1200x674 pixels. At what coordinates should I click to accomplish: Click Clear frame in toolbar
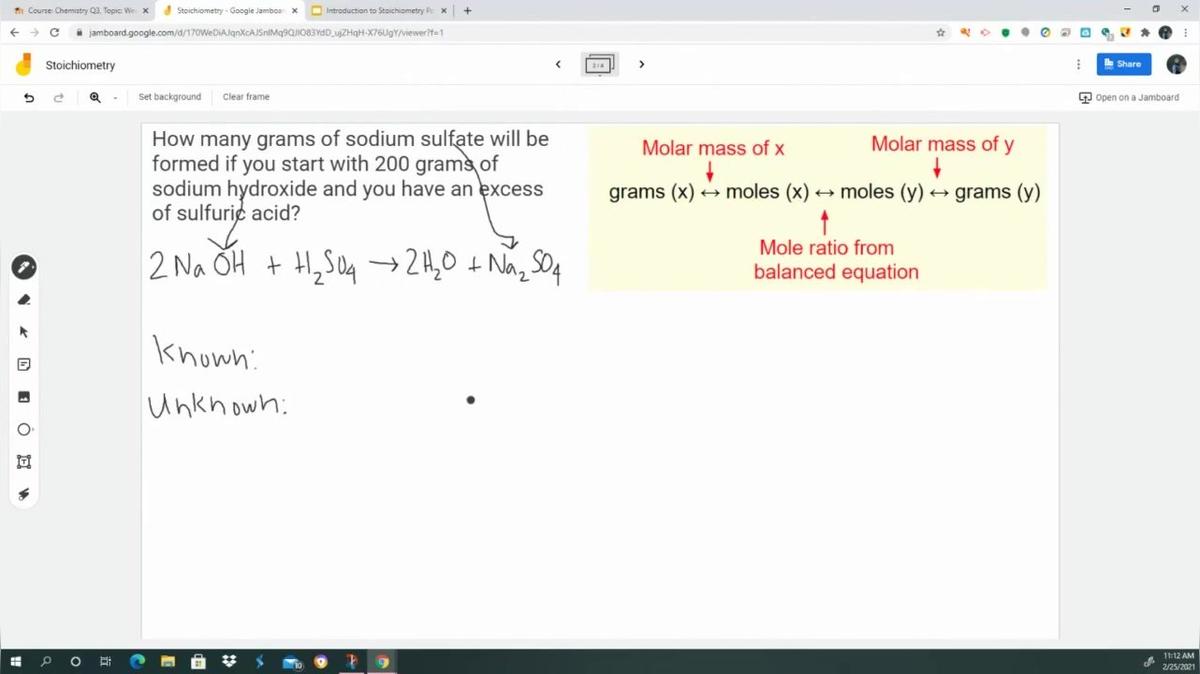(x=246, y=97)
